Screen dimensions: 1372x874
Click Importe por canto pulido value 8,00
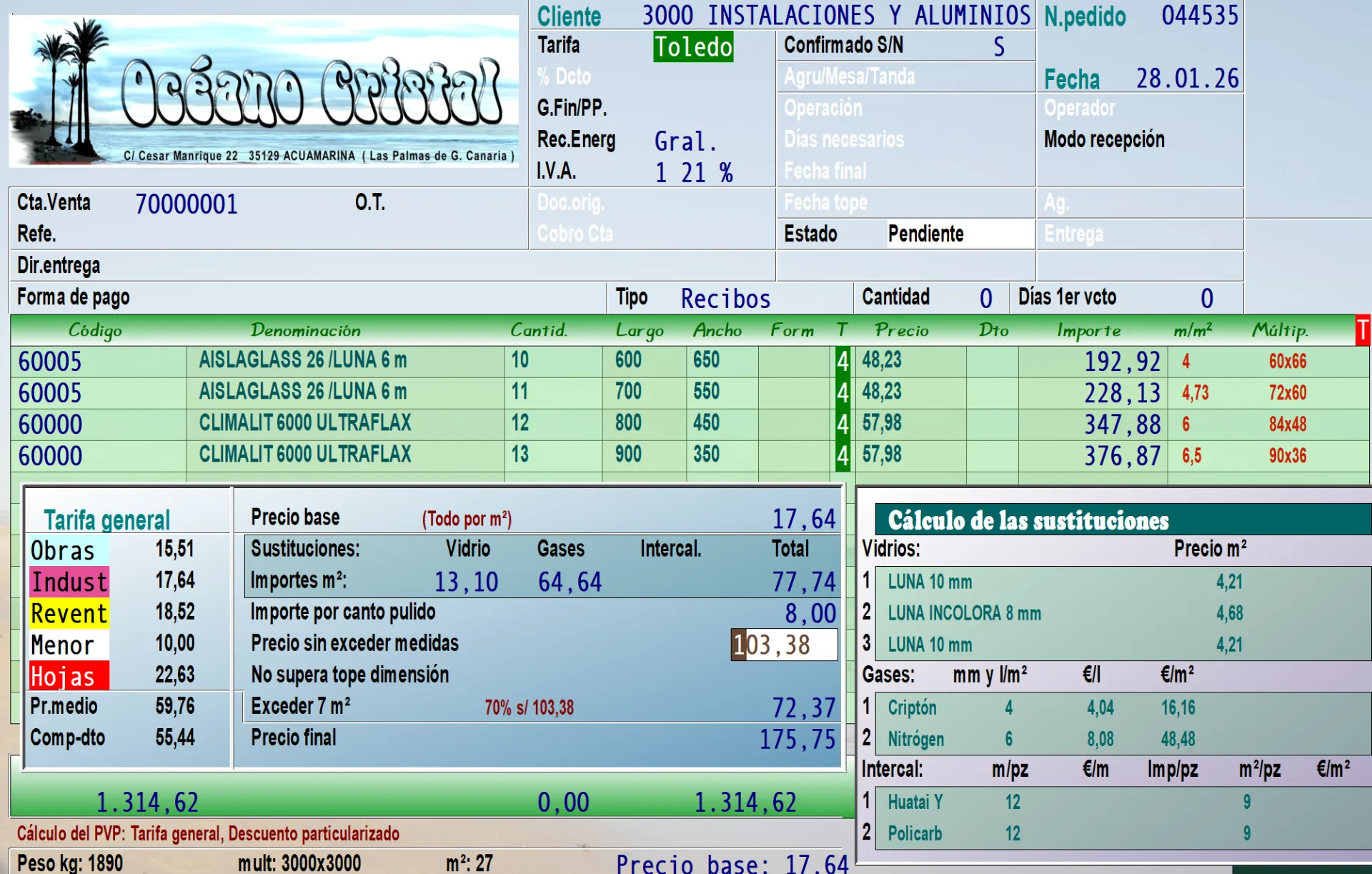click(810, 614)
